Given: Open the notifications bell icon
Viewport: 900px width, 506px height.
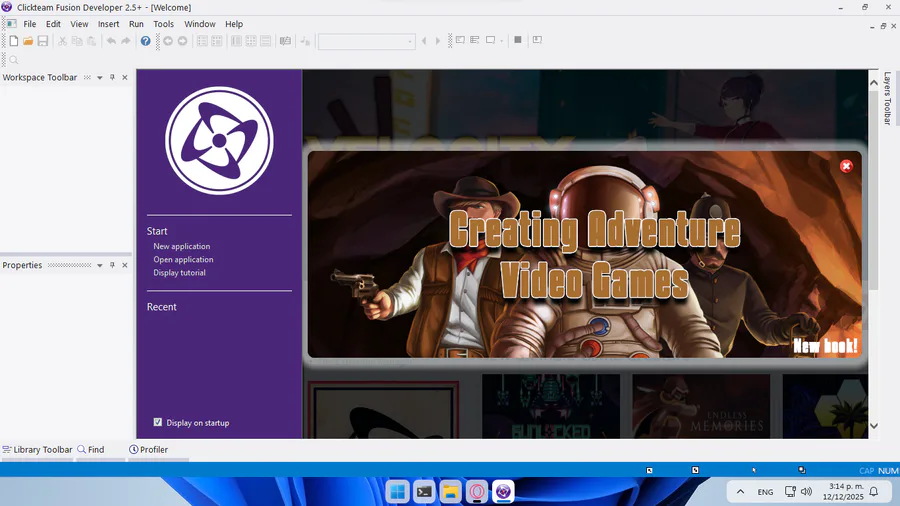Looking at the screenshot, I should pyautogui.click(x=874, y=492).
